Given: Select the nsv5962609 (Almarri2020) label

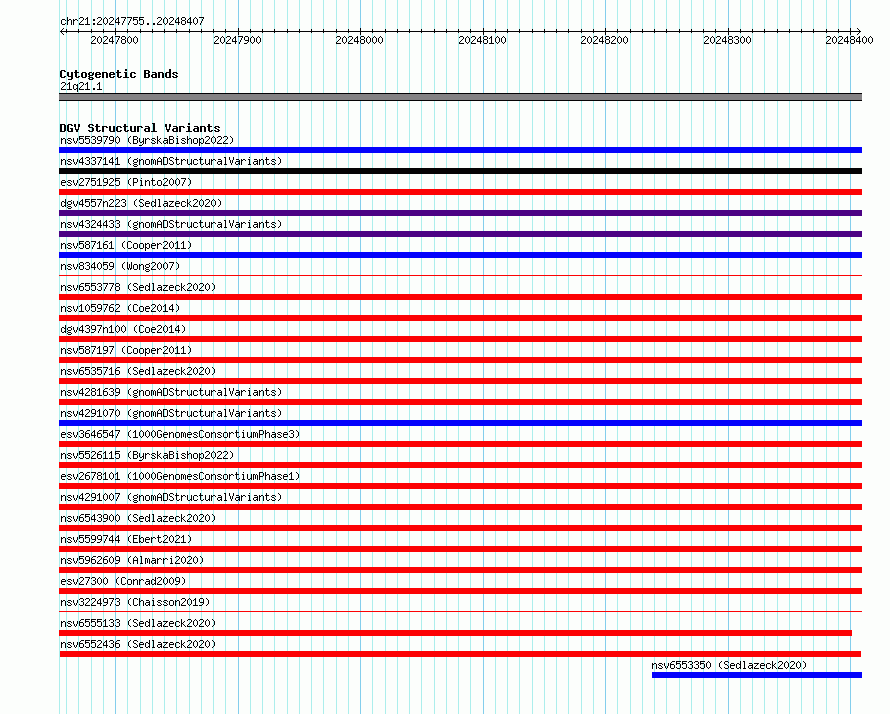Looking at the screenshot, I should (132, 560).
